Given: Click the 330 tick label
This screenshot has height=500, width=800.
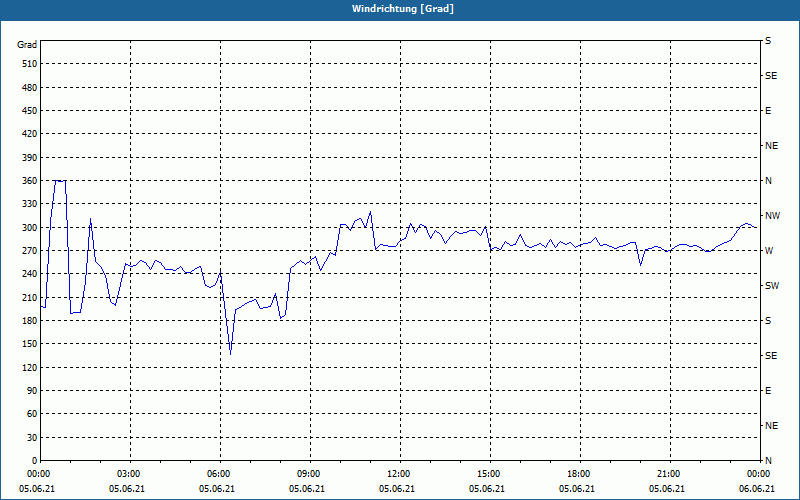Looking at the screenshot, I should click(x=30, y=204).
